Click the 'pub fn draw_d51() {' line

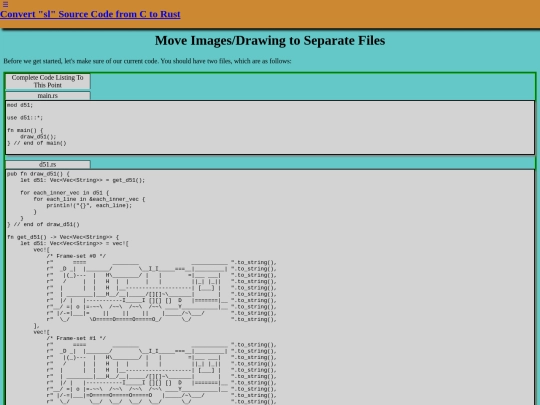(x=38, y=174)
